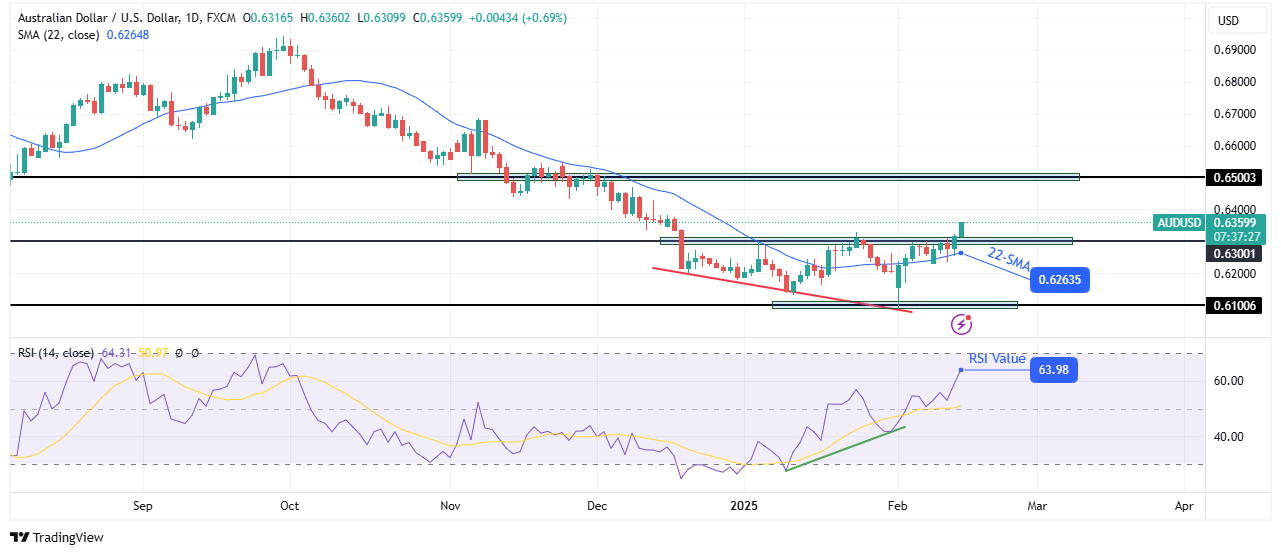Click the 64.31 RSI legend value

(x=117, y=353)
